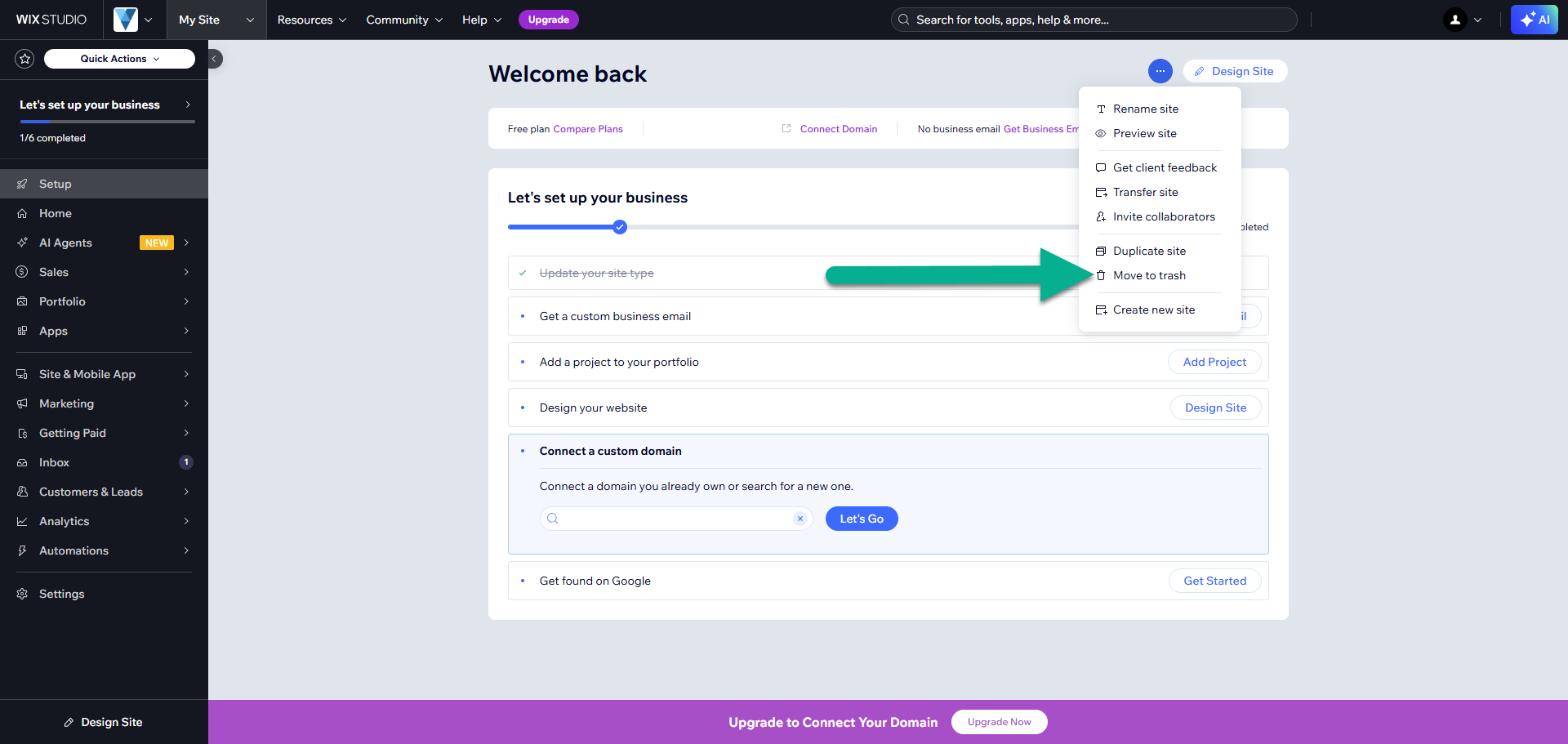Click the purple Upgrade button
The height and width of the screenshot is (744, 1568).
point(548,20)
